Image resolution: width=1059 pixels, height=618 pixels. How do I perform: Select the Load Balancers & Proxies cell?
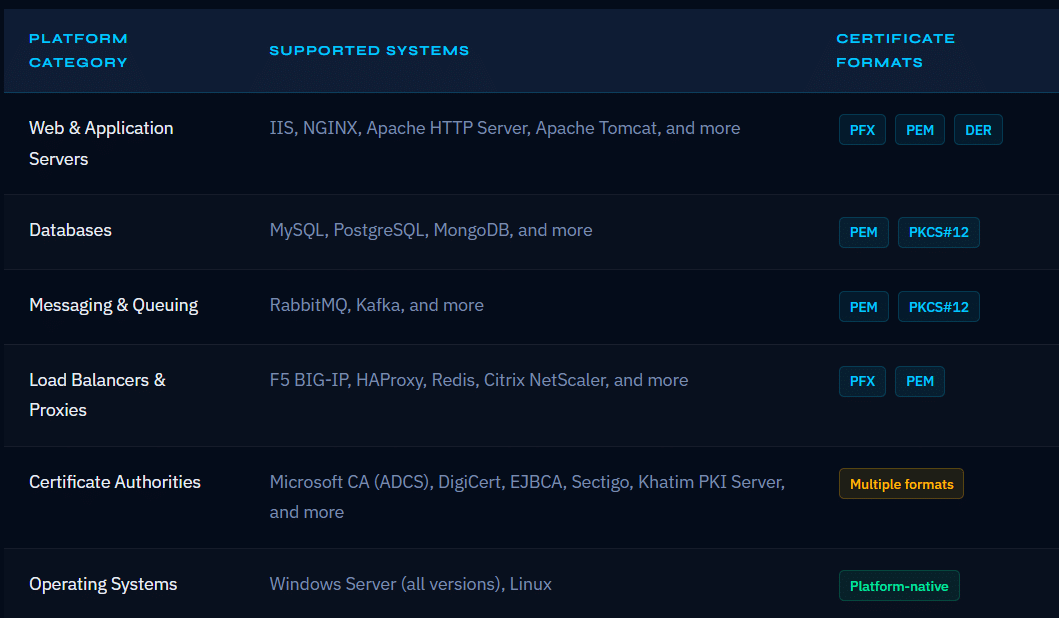97,395
